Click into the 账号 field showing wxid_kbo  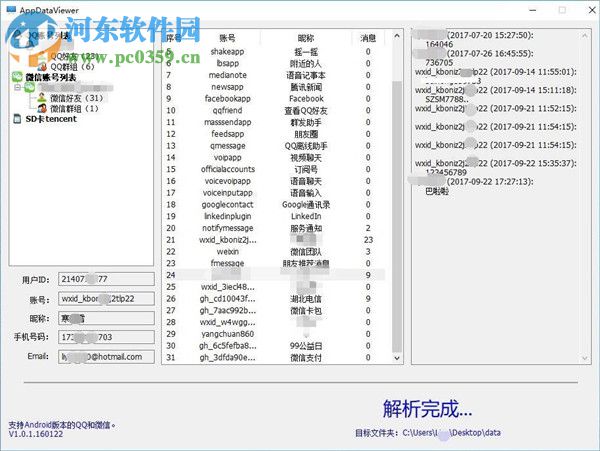[x=106, y=299]
